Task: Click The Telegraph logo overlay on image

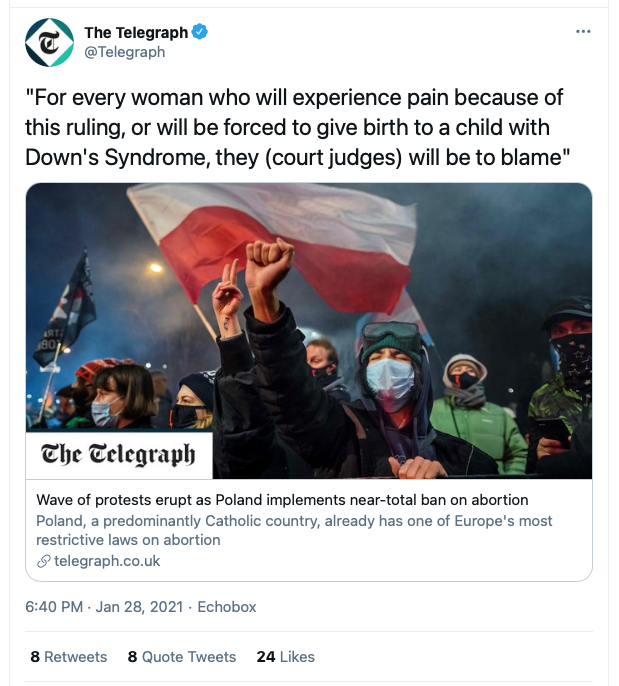Action: [x=119, y=455]
